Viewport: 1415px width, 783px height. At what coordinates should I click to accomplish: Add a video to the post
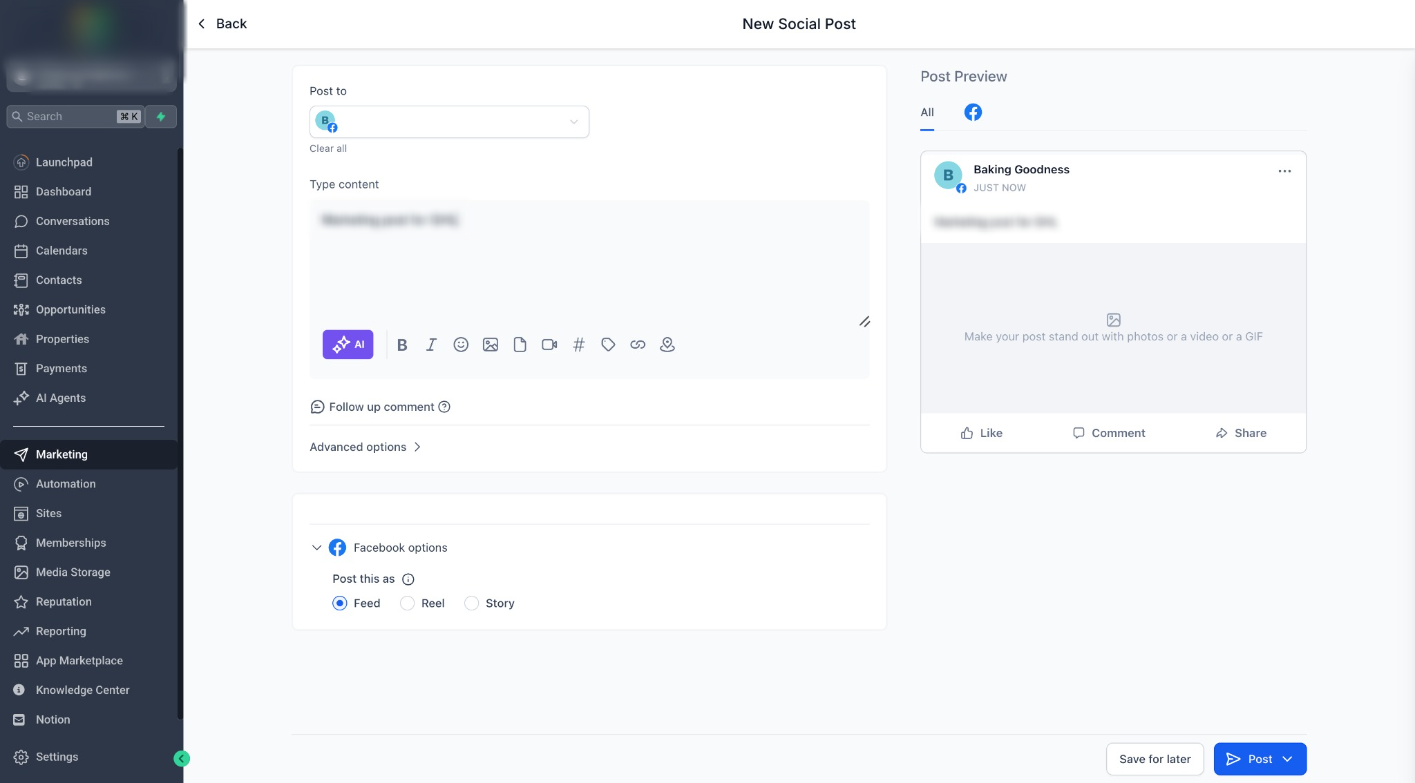[x=549, y=344]
